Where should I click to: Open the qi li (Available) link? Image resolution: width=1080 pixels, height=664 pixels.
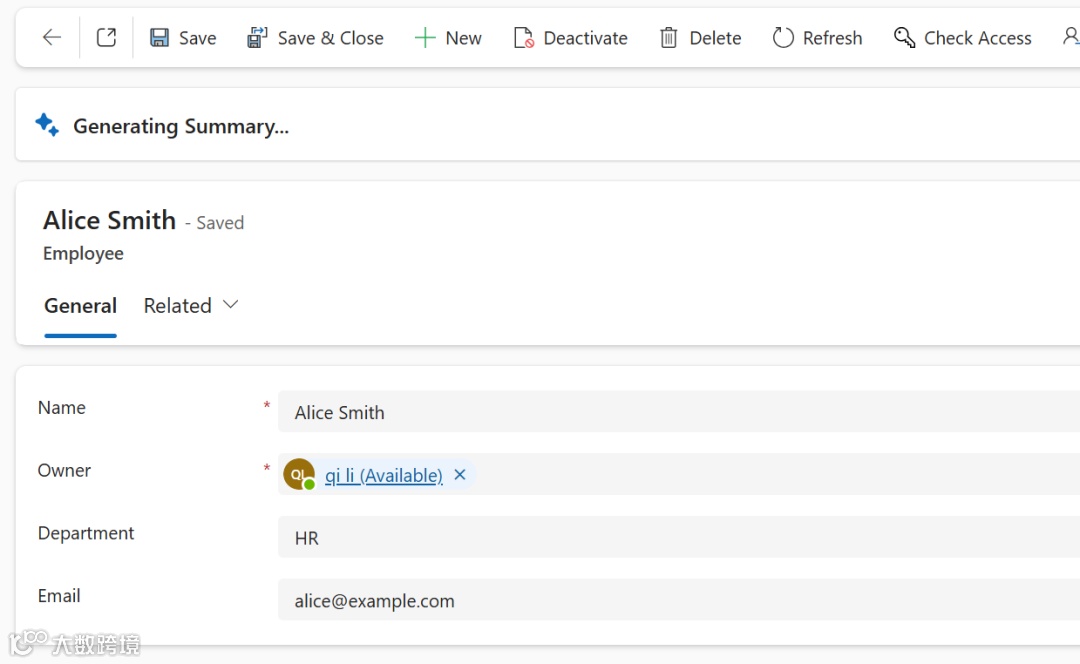(x=383, y=476)
